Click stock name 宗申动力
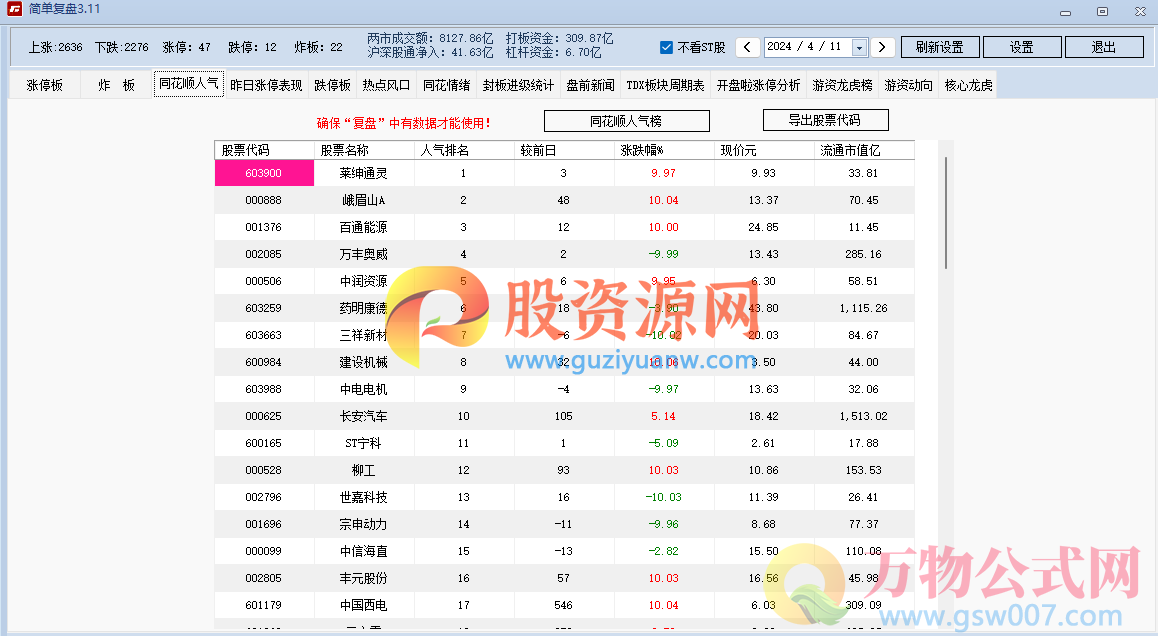The height and width of the screenshot is (636, 1158). pyautogui.click(x=363, y=524)
